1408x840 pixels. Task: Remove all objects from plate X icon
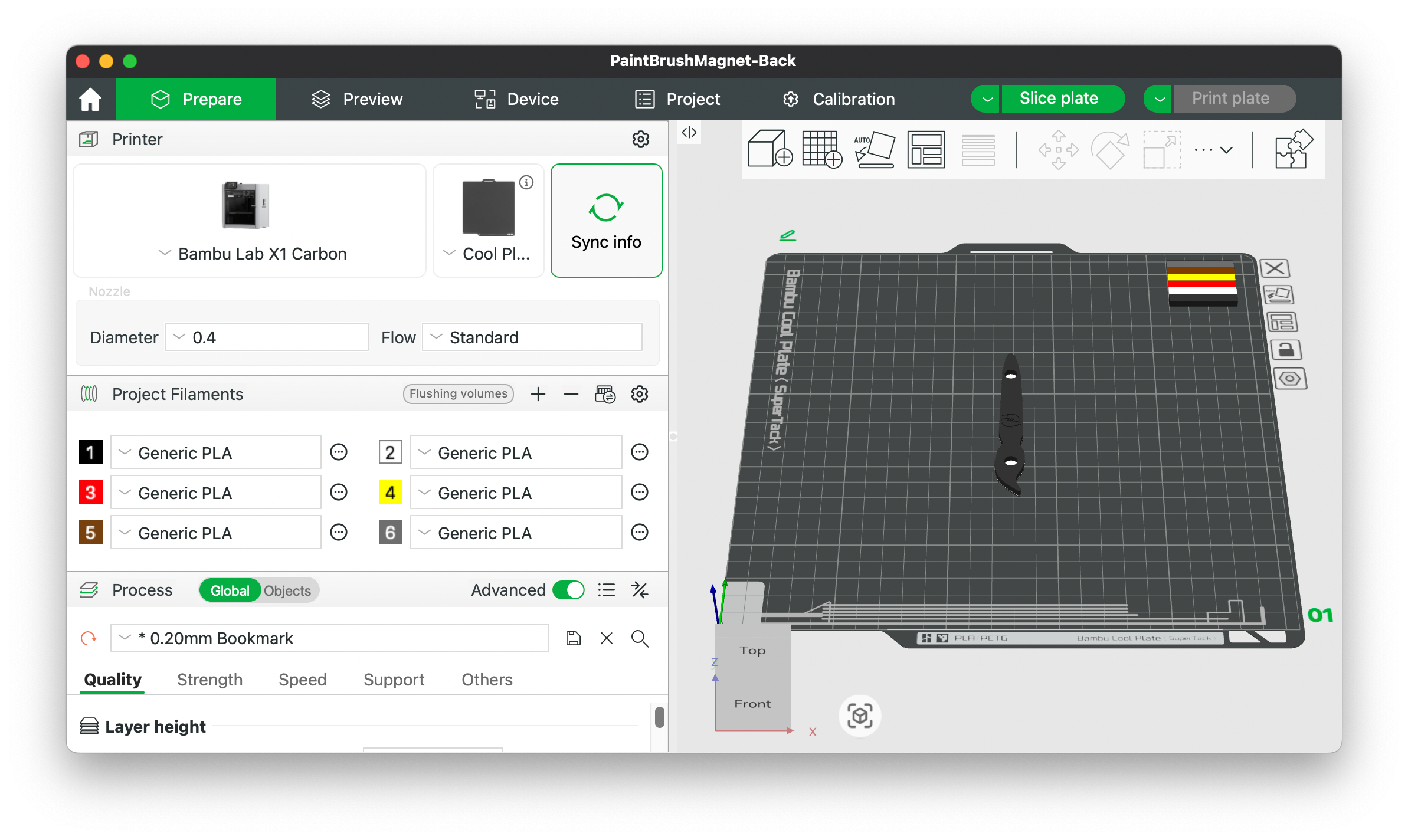pyautogui.click(x=1275, y=268)
